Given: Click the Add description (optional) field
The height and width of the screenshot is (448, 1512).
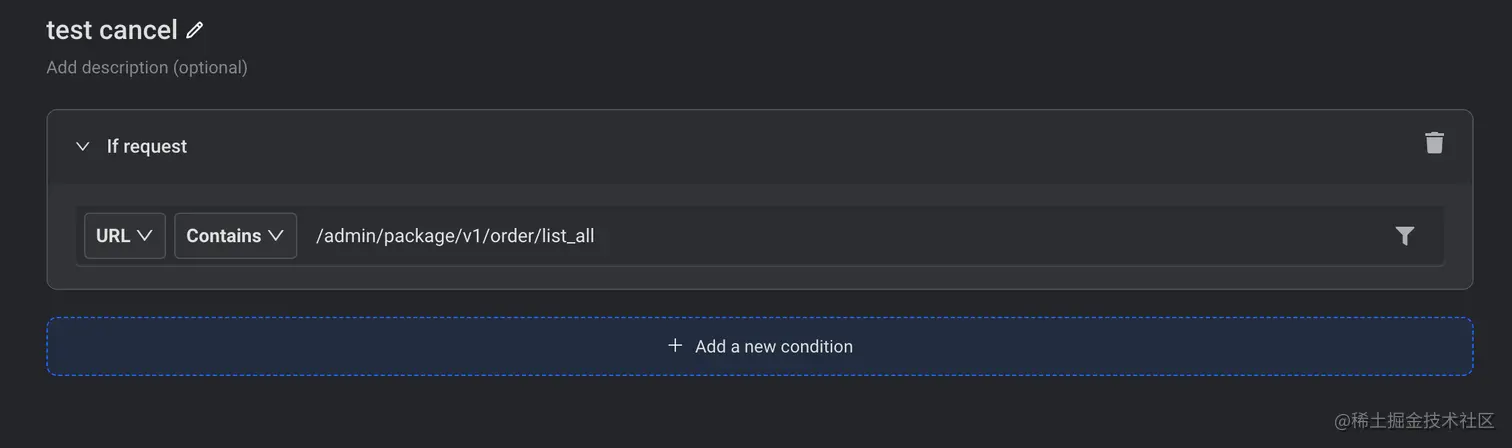Looking at the screenshot, I should click(147, 67).
